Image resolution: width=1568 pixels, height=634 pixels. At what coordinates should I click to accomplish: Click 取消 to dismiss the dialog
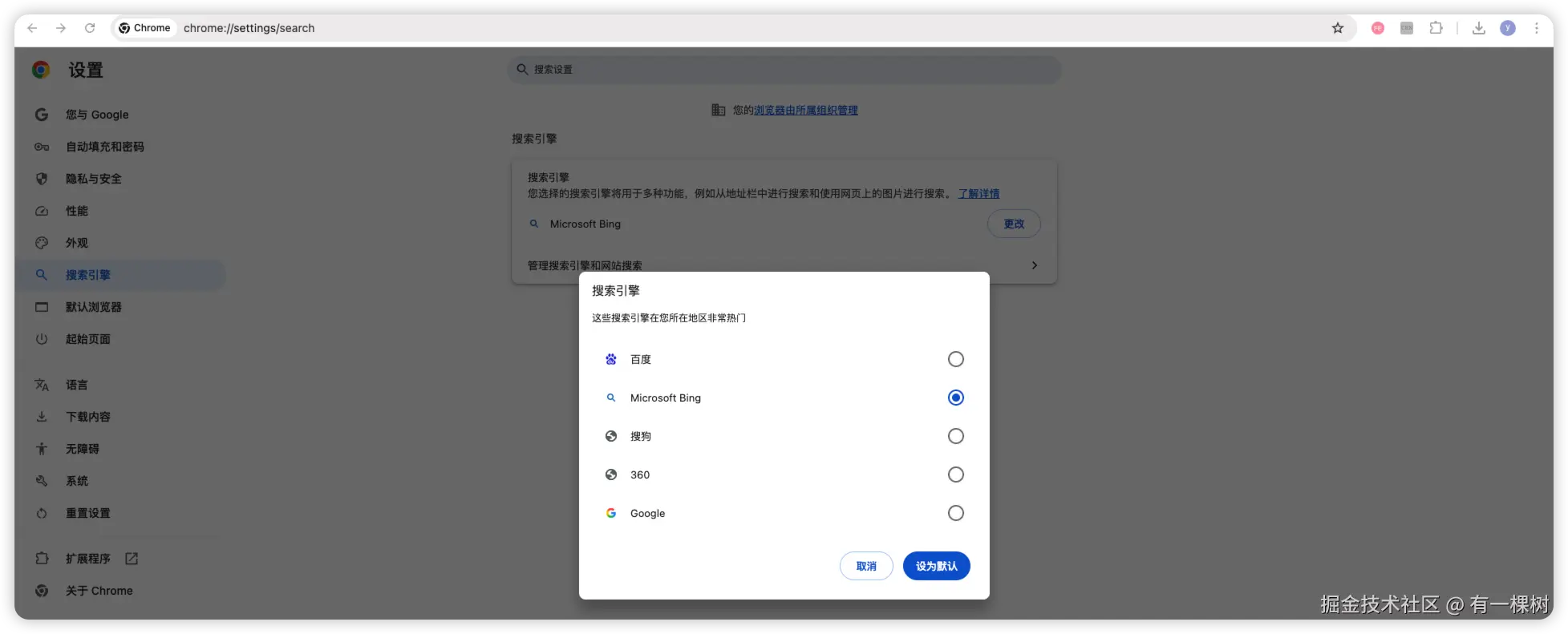pyautogui.click(x=866, y=566)
